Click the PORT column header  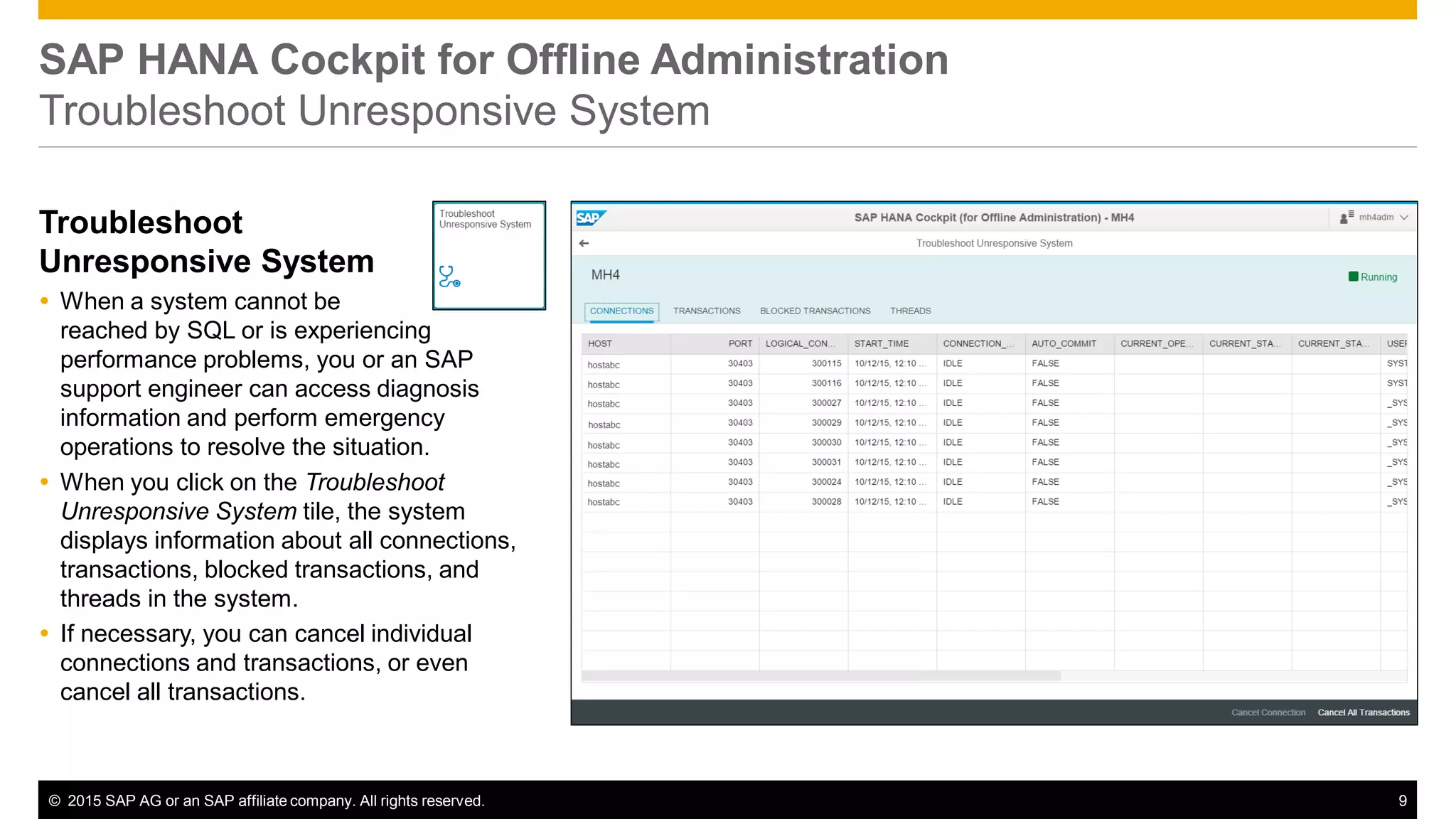pyautogui.click(x=714, y=343)
